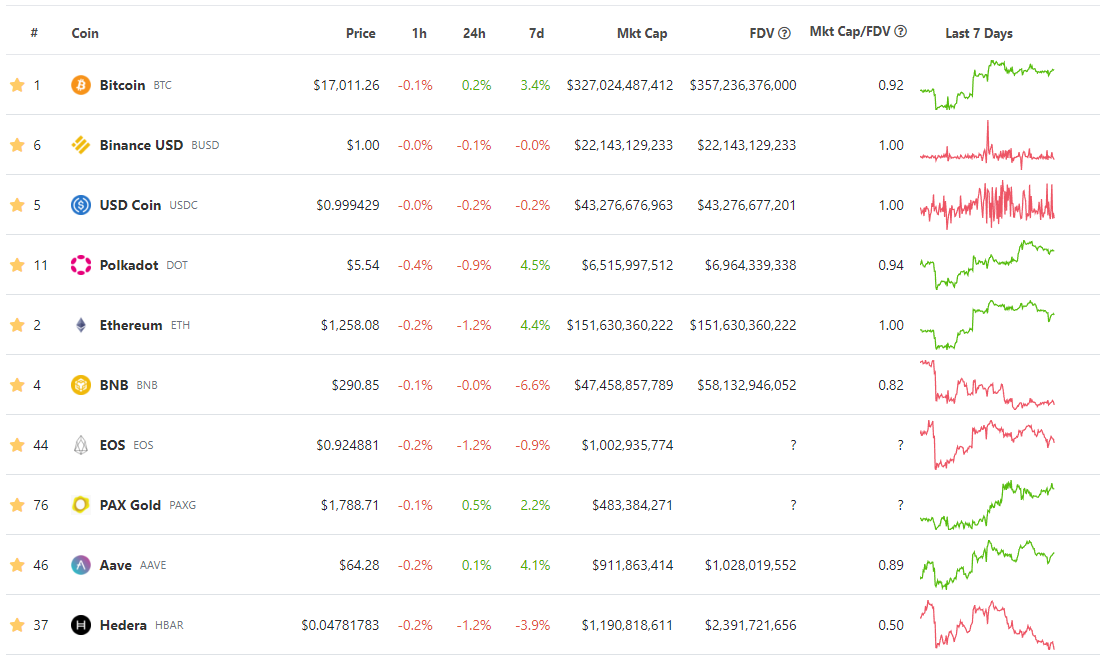Image resolution: width=1100 pixels, height=660 pixels.
Task: Open Aave's 7-day sparkline chart
Action: tap(987, 565)
